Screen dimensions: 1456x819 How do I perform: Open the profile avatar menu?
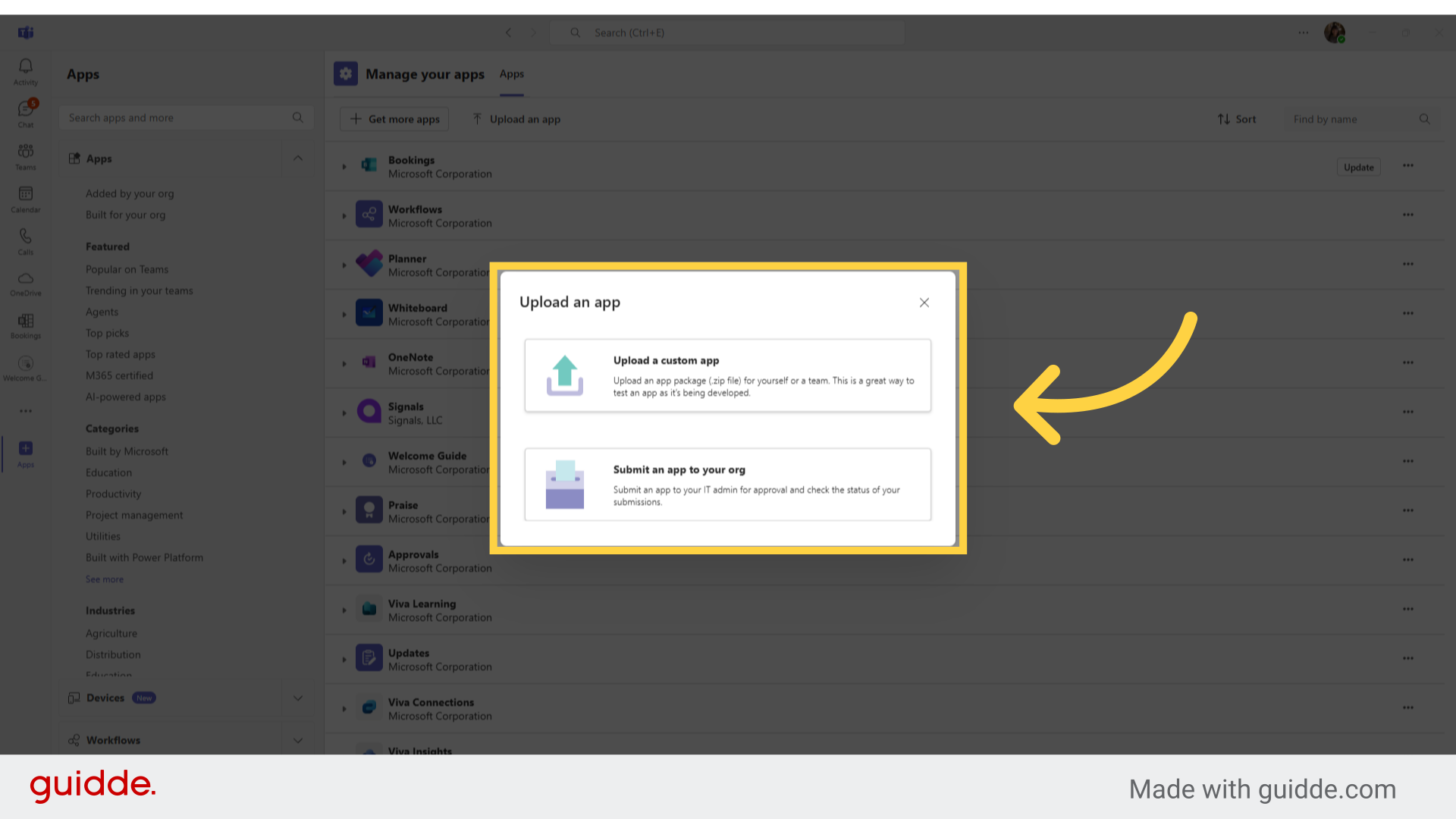[x=1335, y=33]
